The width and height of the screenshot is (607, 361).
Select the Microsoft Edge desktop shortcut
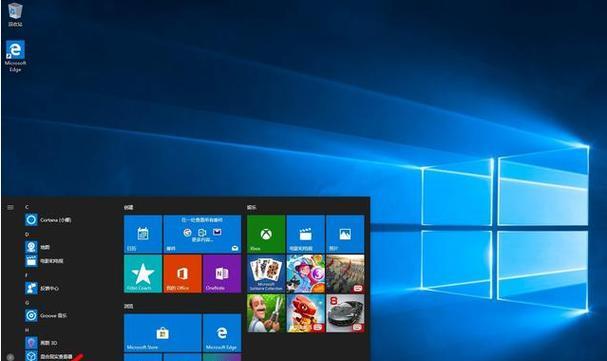click(x=15, y=56)
